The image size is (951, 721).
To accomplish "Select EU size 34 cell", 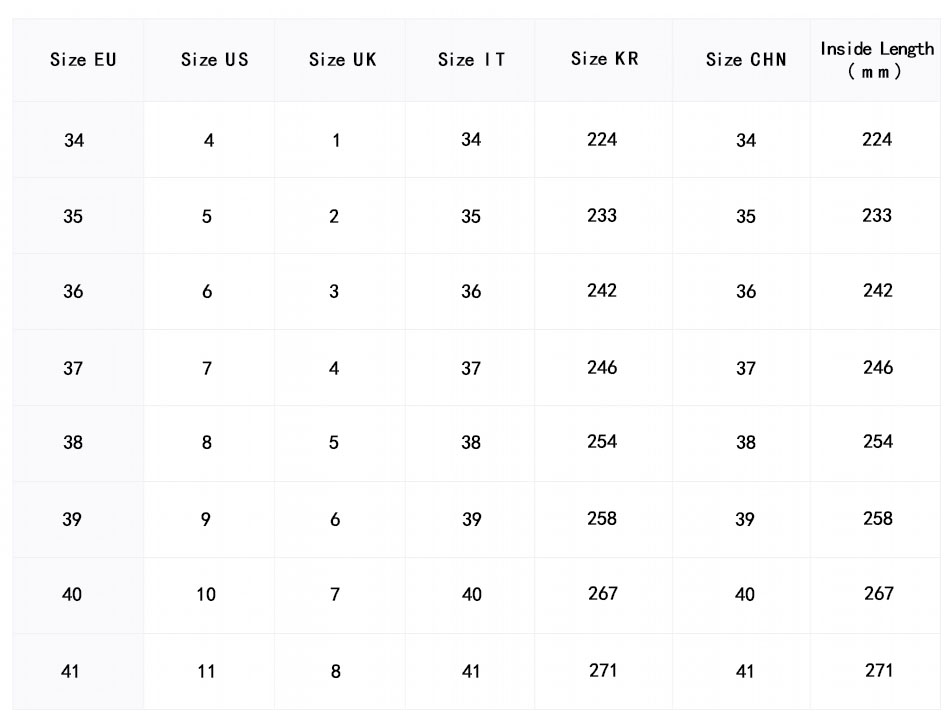I will pos(74,141).
